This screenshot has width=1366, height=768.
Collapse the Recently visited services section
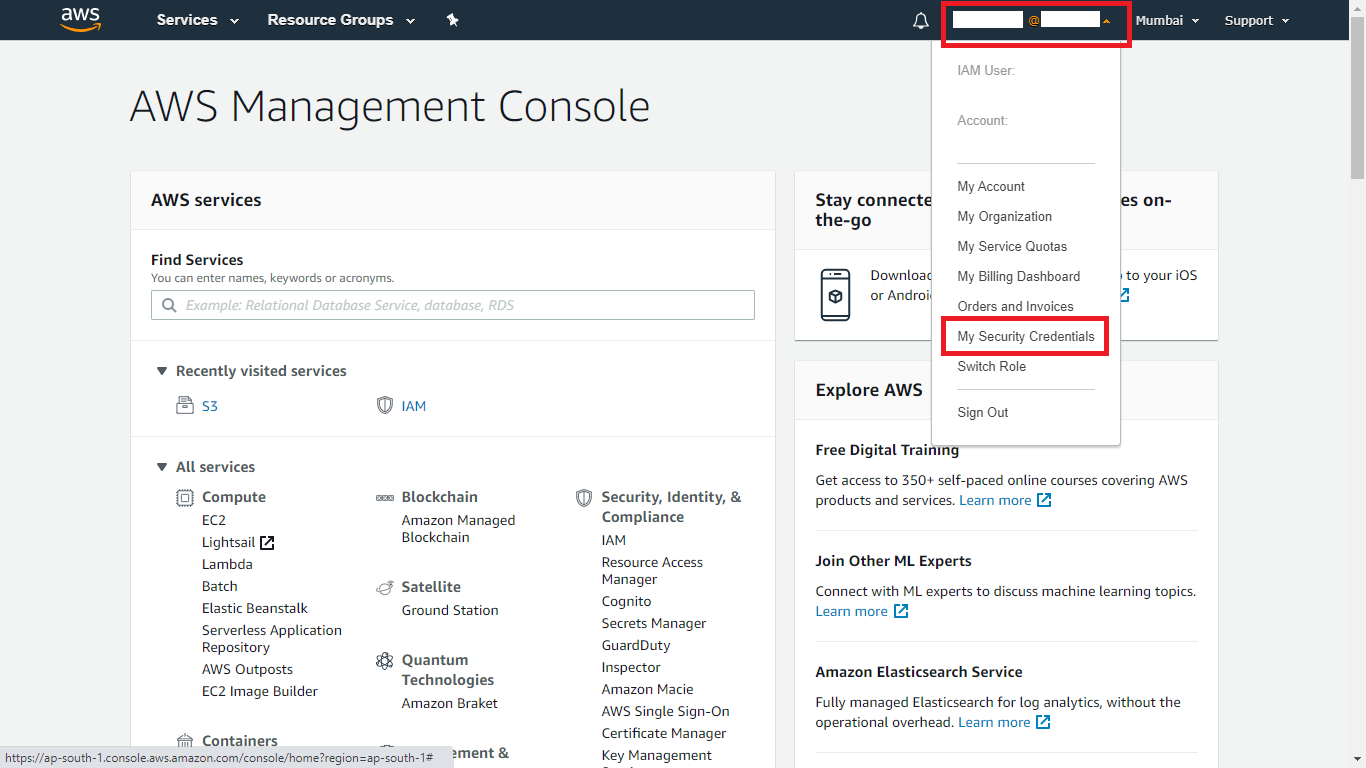click(x=161, y=371)
